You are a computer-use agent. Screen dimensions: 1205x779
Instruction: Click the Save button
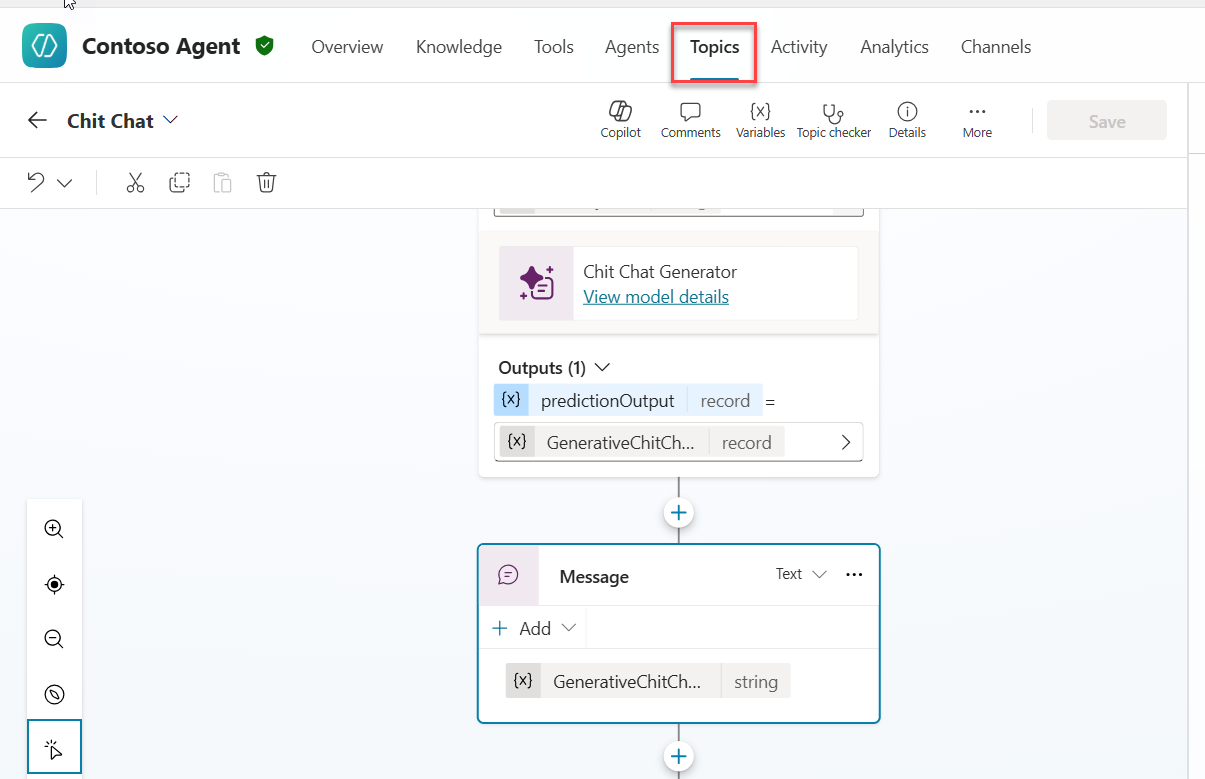point(1106,121)
